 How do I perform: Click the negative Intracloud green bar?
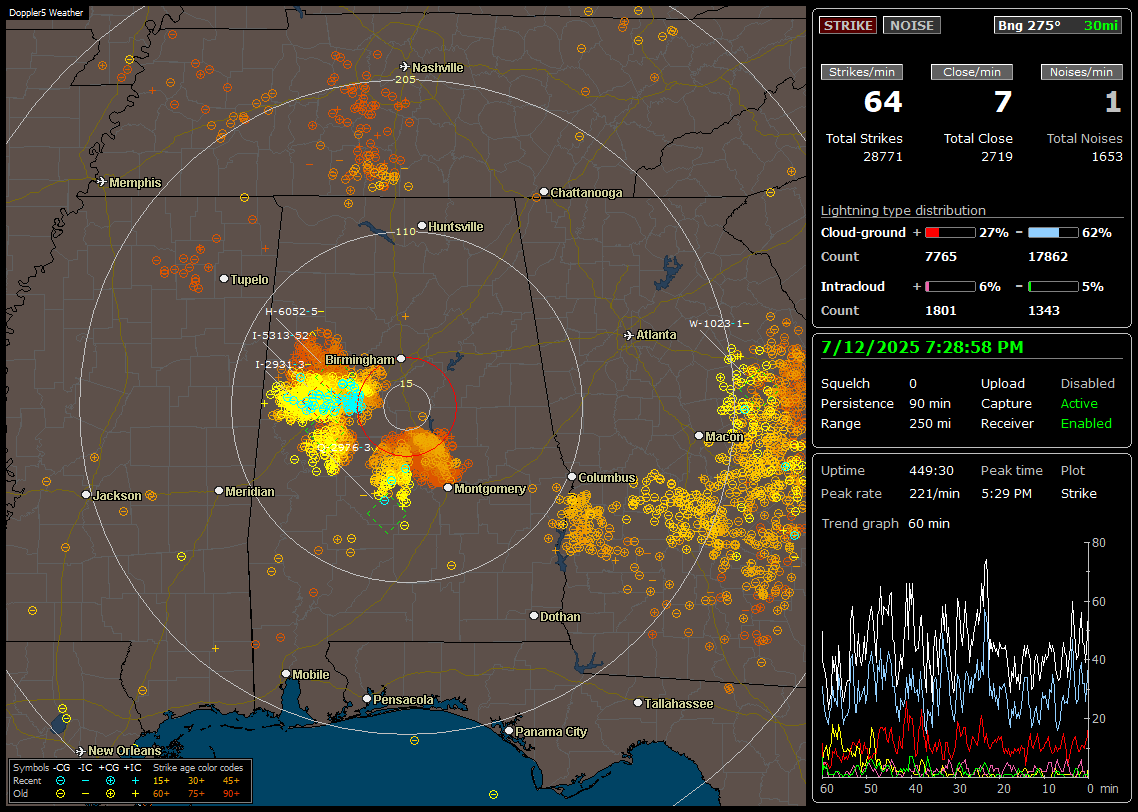pyautogui.click(x=1053, y=287)
